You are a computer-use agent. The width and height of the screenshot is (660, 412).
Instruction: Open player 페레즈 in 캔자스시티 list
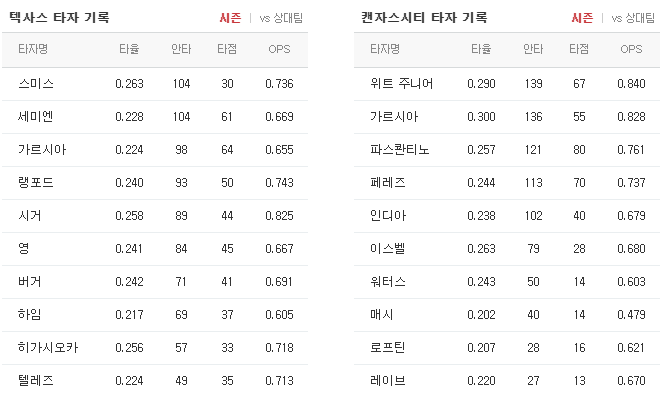(x=388, y=183)
